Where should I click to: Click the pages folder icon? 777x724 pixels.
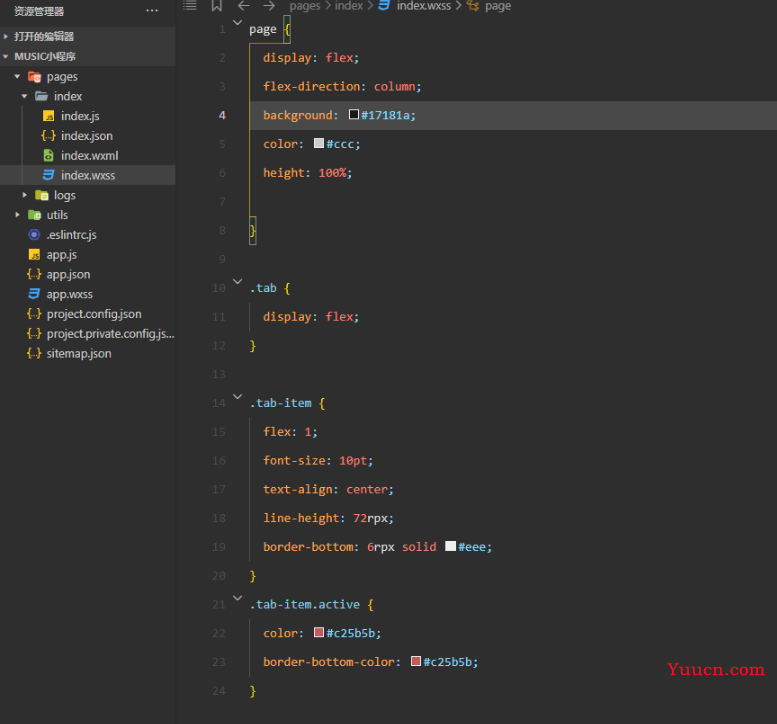(x=35, y=77)
